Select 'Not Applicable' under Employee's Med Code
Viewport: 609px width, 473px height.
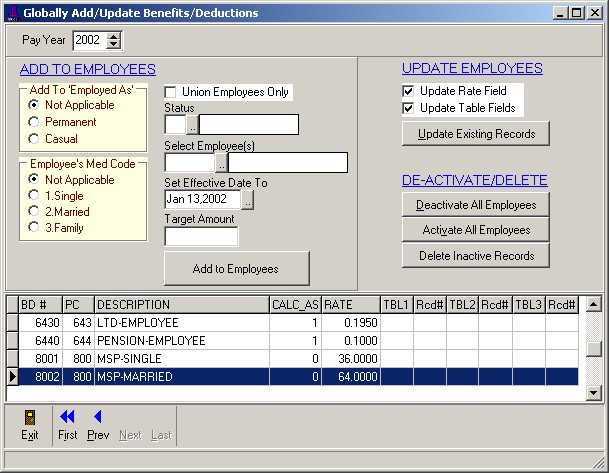pyautogui.click(x=34, y=179)
